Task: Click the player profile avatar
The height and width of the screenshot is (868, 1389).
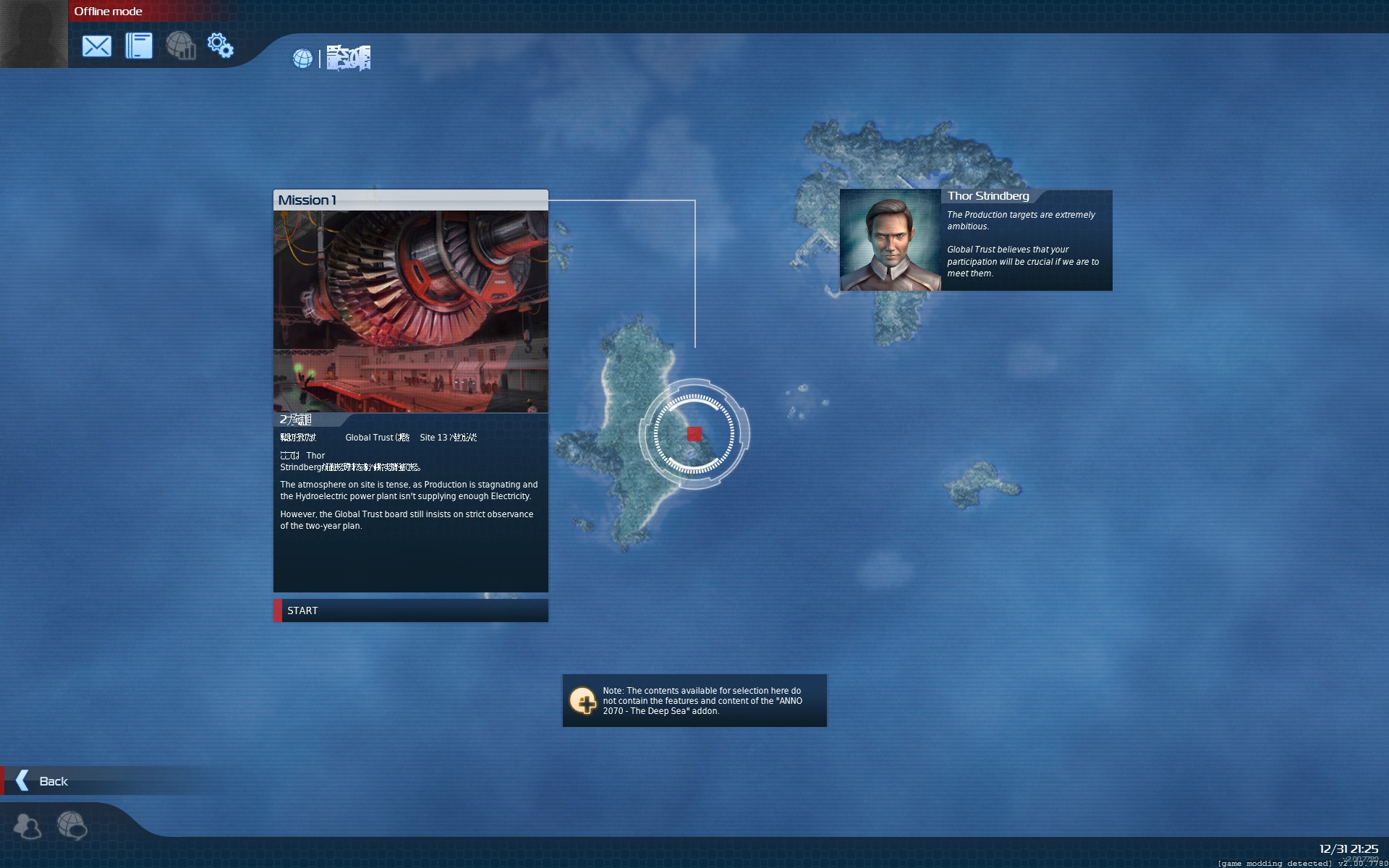Action: coord(34,34)
